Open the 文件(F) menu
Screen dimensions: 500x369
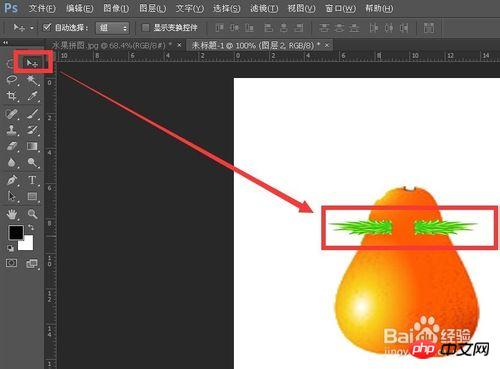42,8
